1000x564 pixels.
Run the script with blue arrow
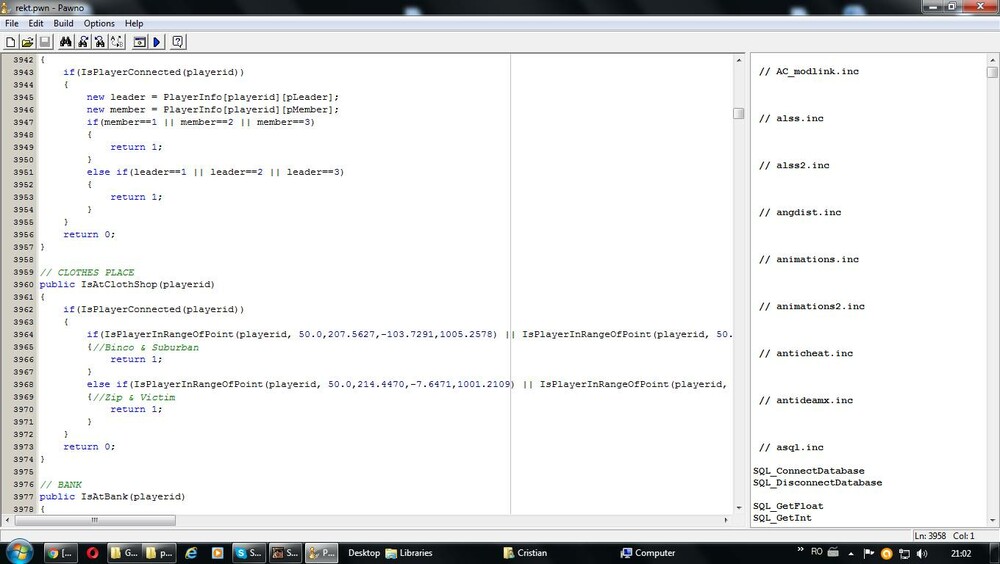[x=157, y=42]
